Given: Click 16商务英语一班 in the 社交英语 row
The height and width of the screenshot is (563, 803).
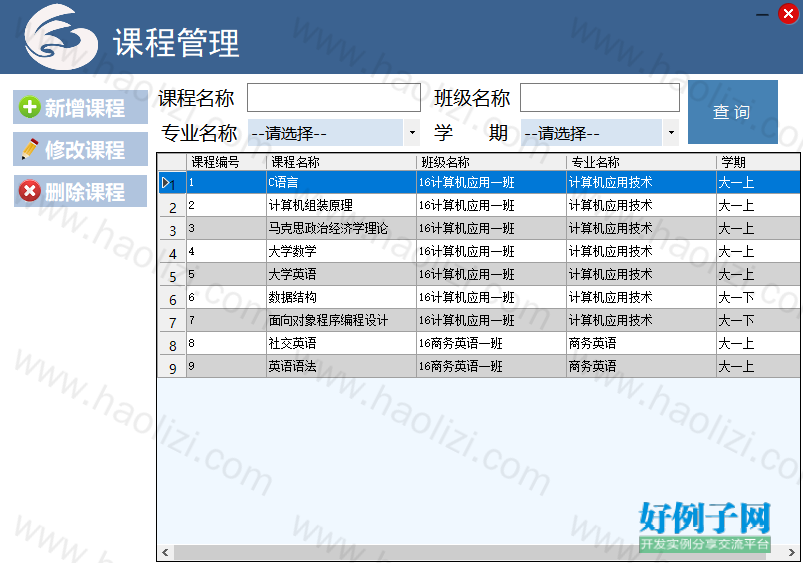Looking at the screenshot, I should pyautogui.click(x=492, y=343).
